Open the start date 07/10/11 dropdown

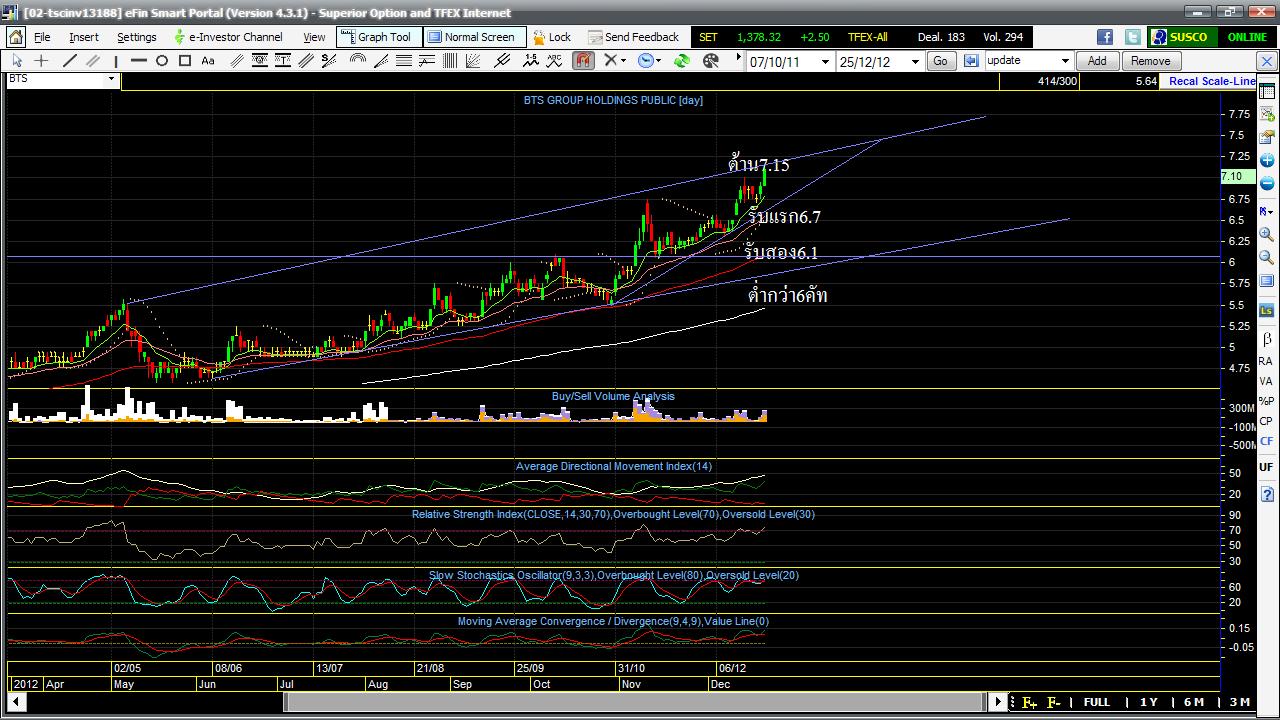[825, 61]
